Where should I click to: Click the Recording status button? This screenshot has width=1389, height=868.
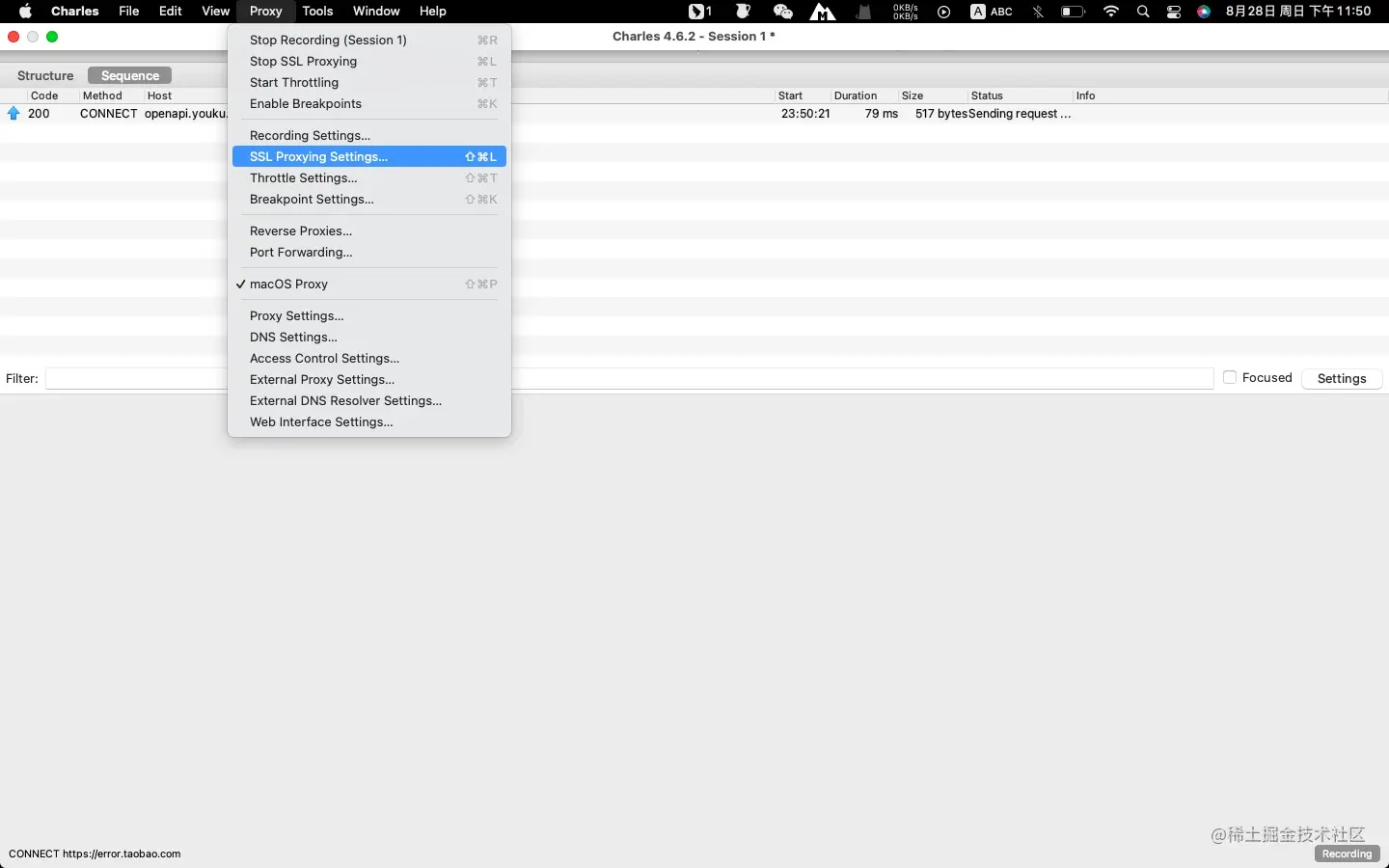(1347, 854)
